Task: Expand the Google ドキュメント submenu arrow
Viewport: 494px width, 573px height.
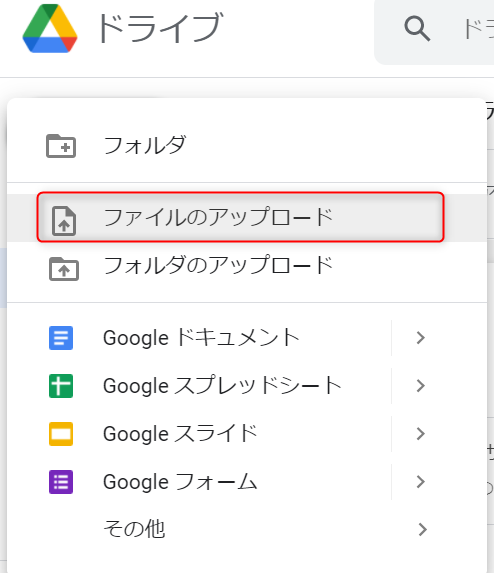Action: point(421,338)
